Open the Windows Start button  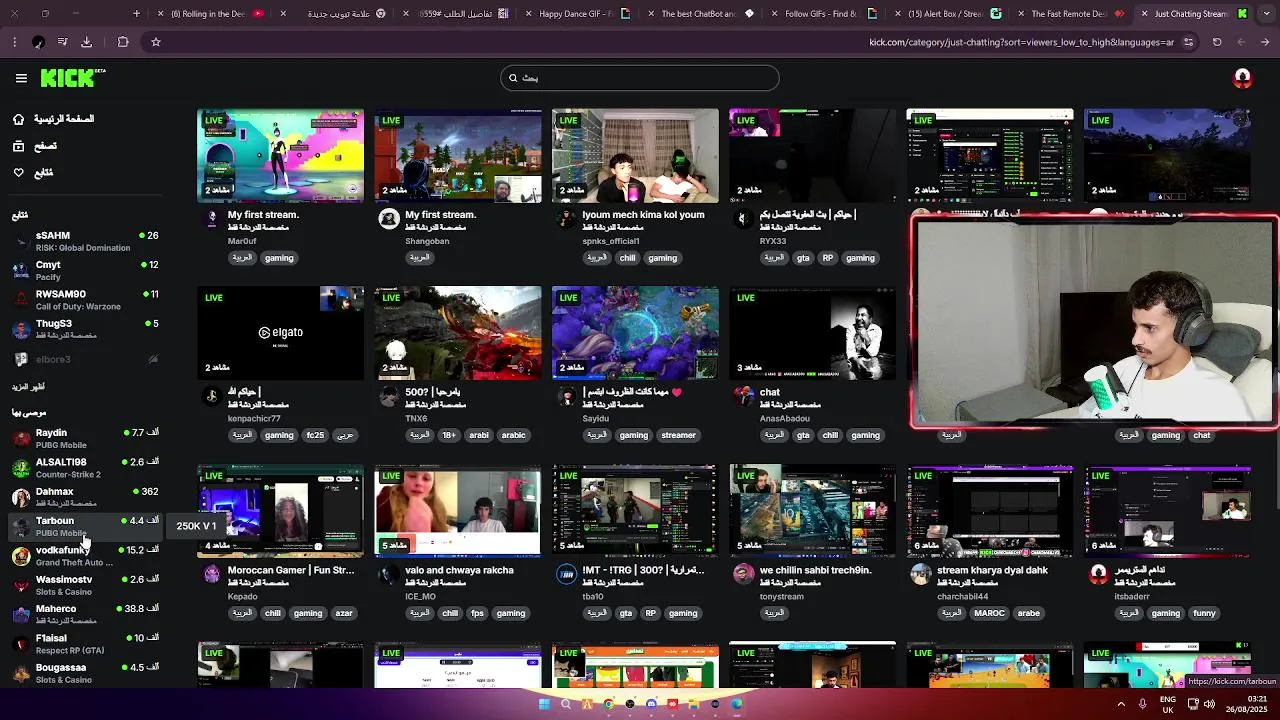tap(544, 704)
